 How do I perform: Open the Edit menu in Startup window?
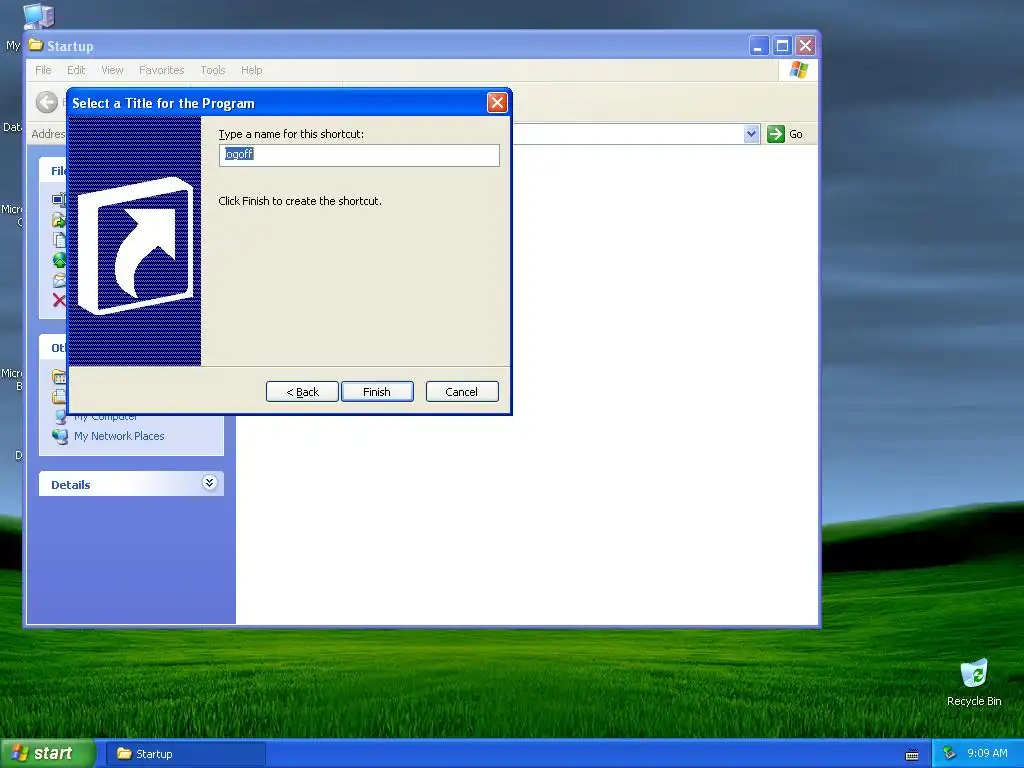[76, 70]
